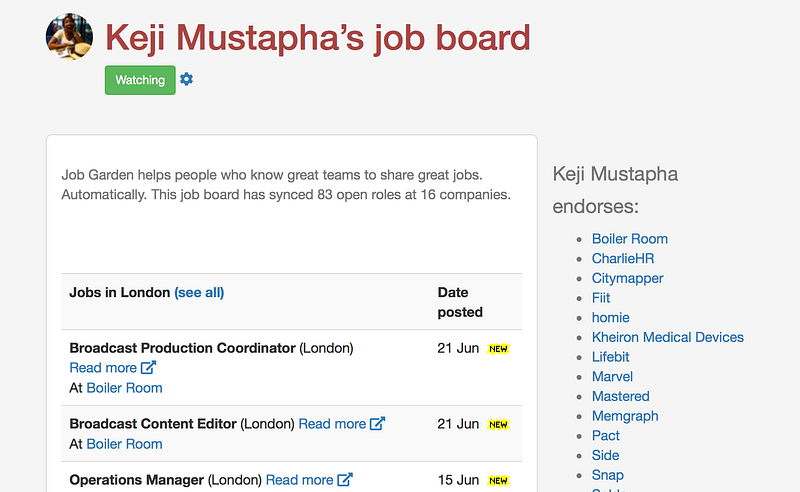Click the NEW badge for Broadcast Production Coordinator

click(x=498, y=349)
